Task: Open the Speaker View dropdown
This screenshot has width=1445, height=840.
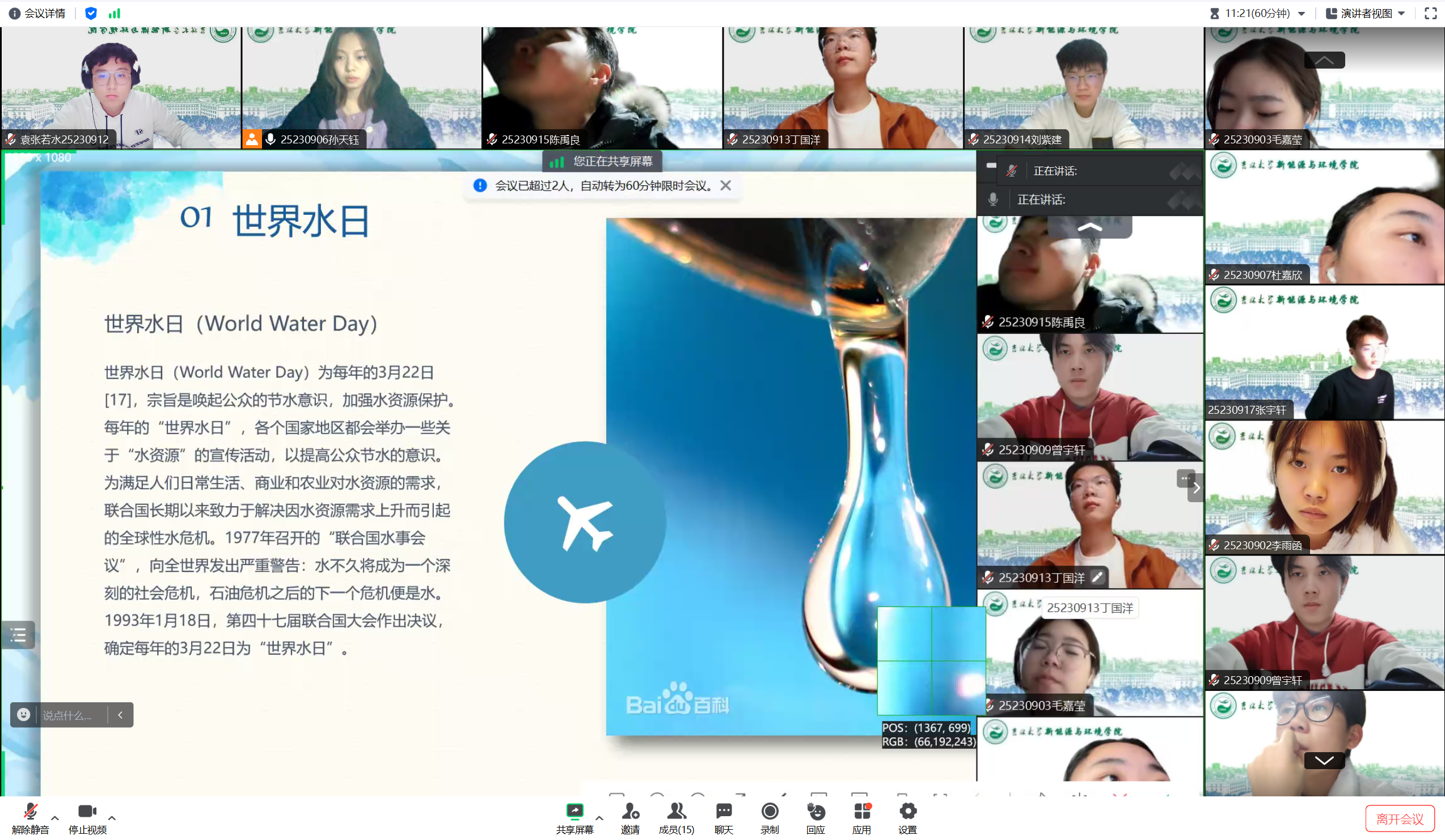Action: [x=1366, y=13]
